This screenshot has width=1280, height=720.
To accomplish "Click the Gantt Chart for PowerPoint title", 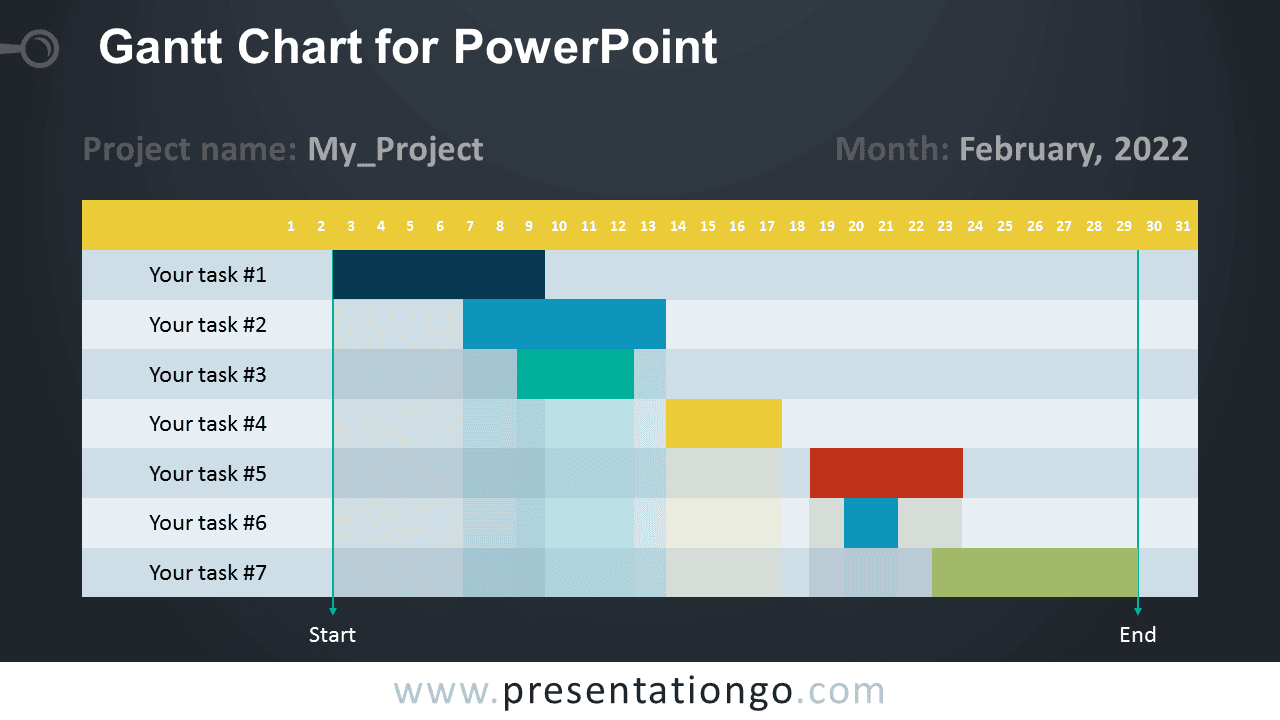I will coord(408,47).
